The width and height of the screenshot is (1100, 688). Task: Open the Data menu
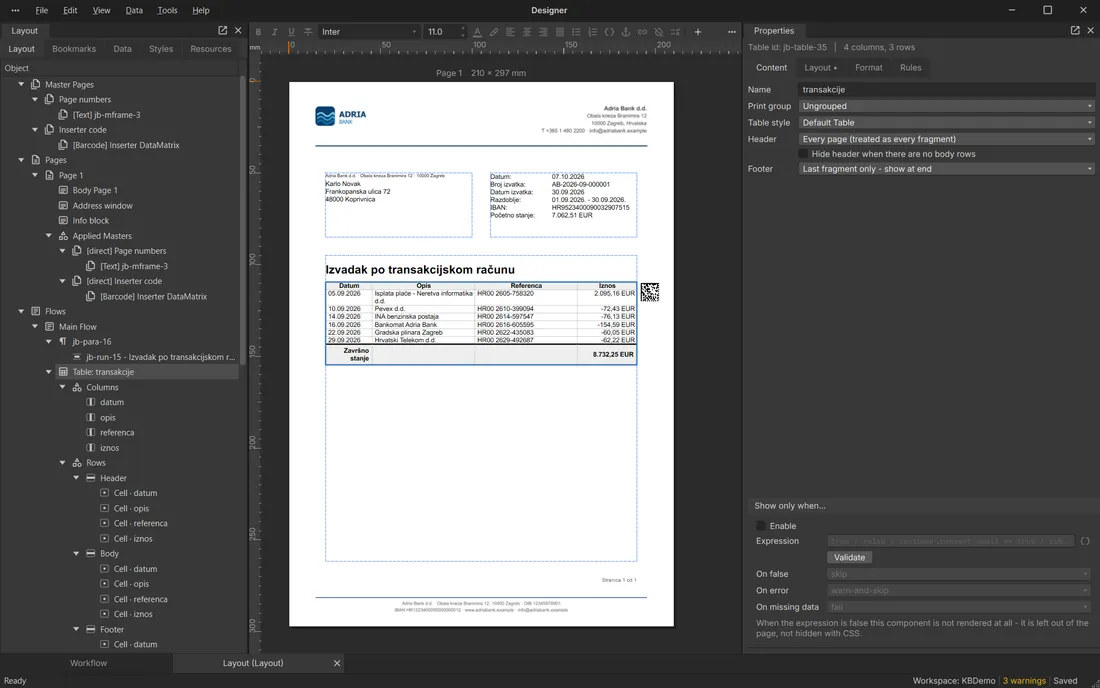134,11
